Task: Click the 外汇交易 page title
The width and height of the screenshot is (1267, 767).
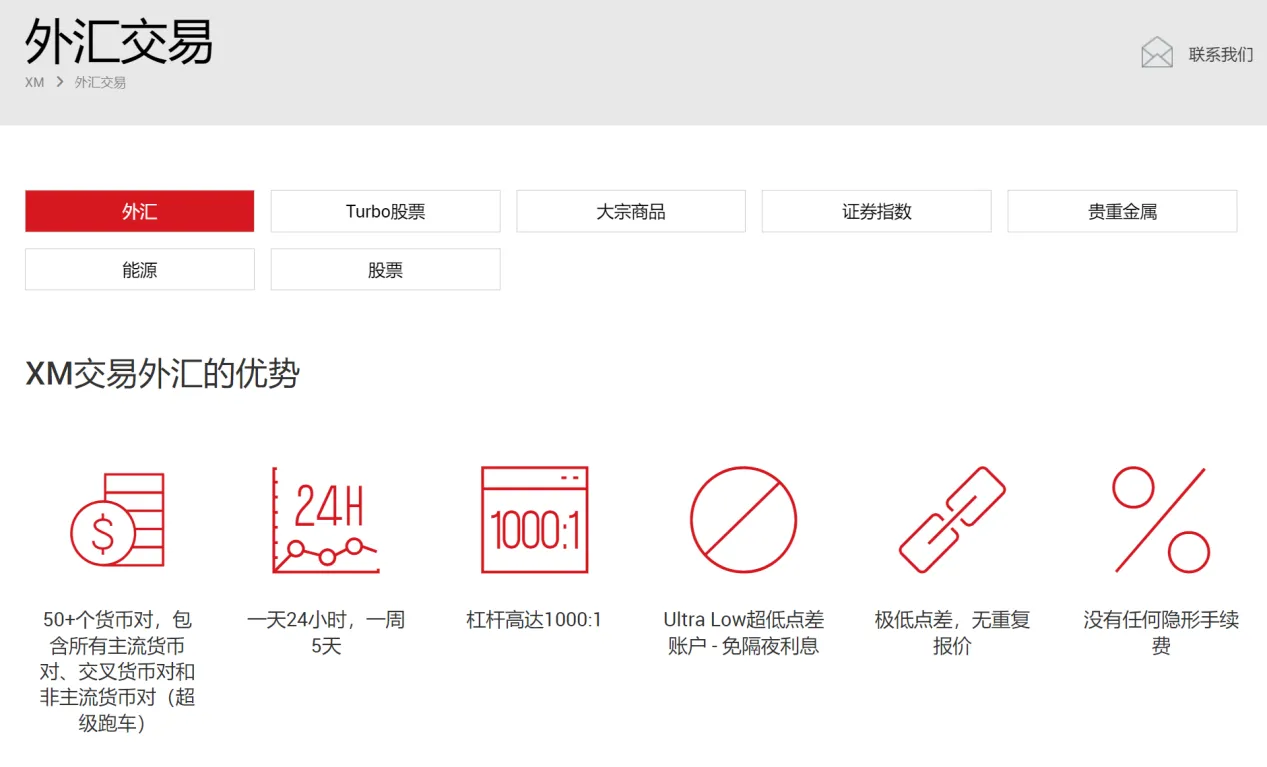Action: (119, 41)
